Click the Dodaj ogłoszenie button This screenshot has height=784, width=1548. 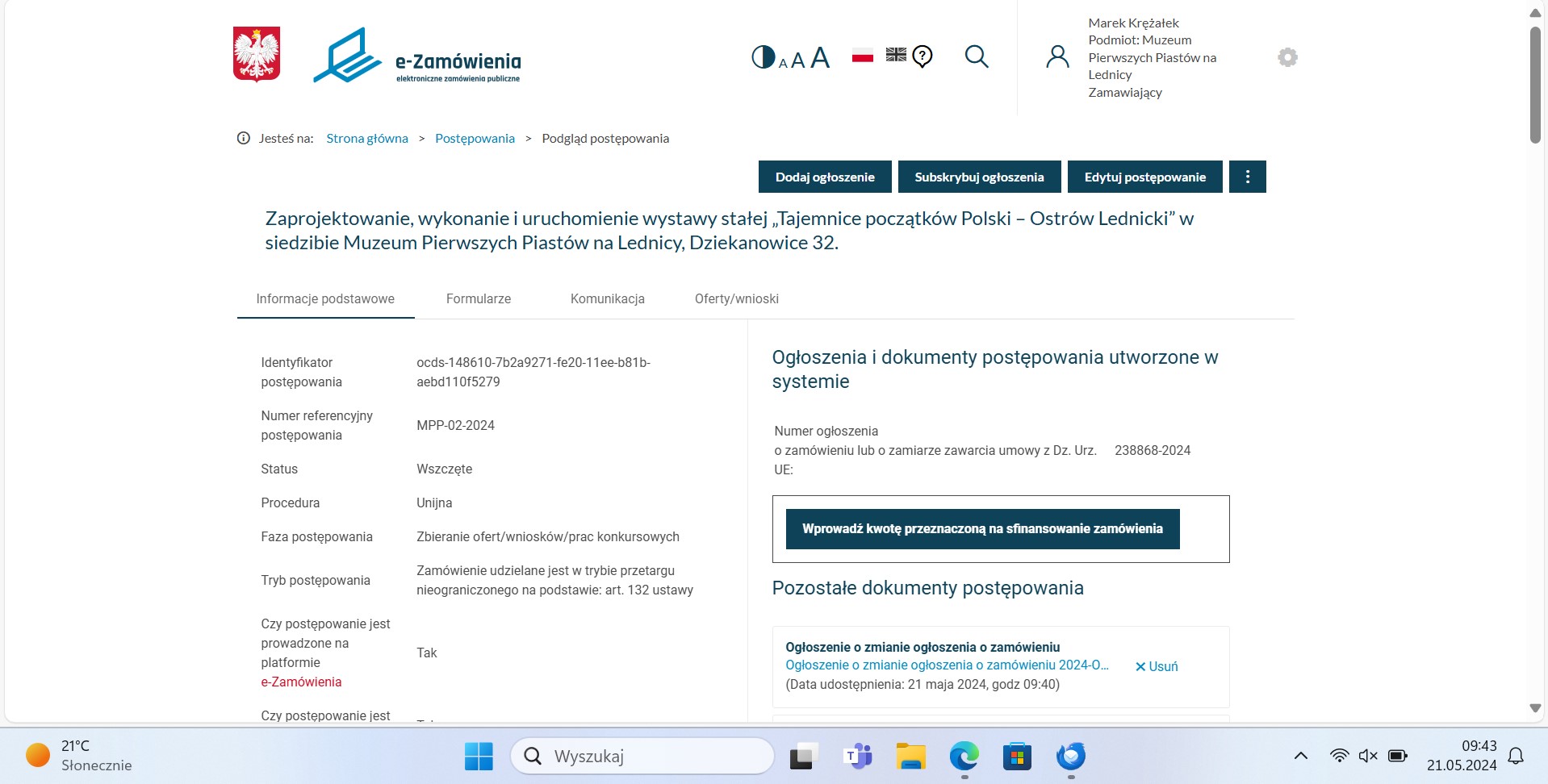(825, 177)
